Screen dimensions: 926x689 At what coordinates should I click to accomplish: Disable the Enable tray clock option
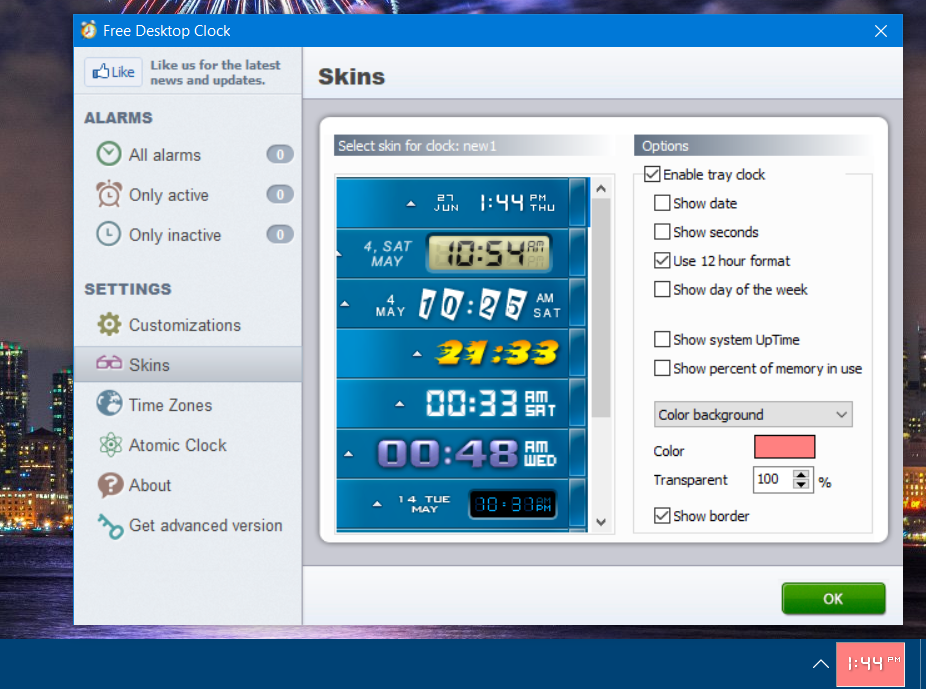654,174
